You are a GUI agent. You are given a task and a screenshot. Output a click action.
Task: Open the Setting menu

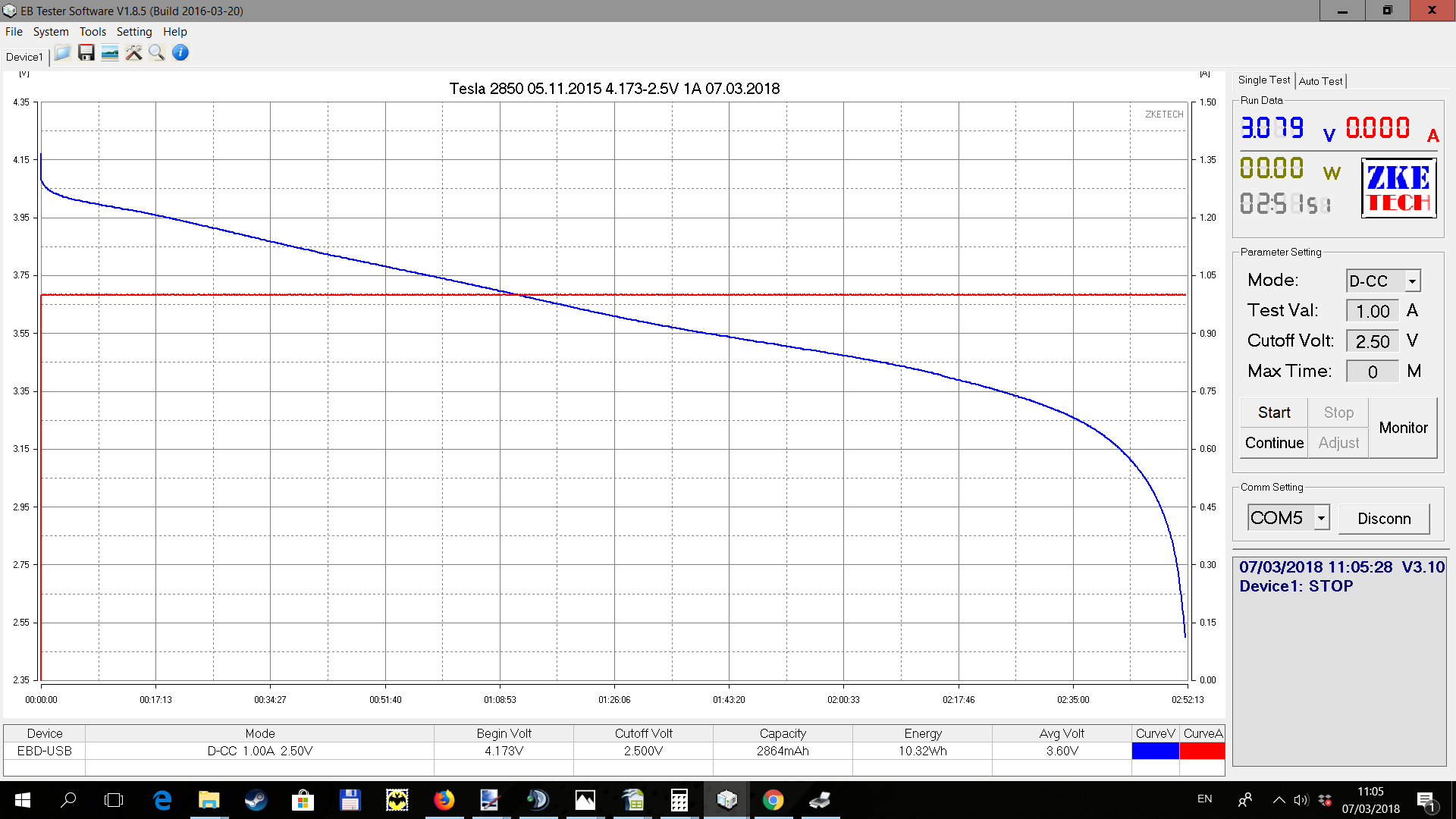(x=134, y=32)
